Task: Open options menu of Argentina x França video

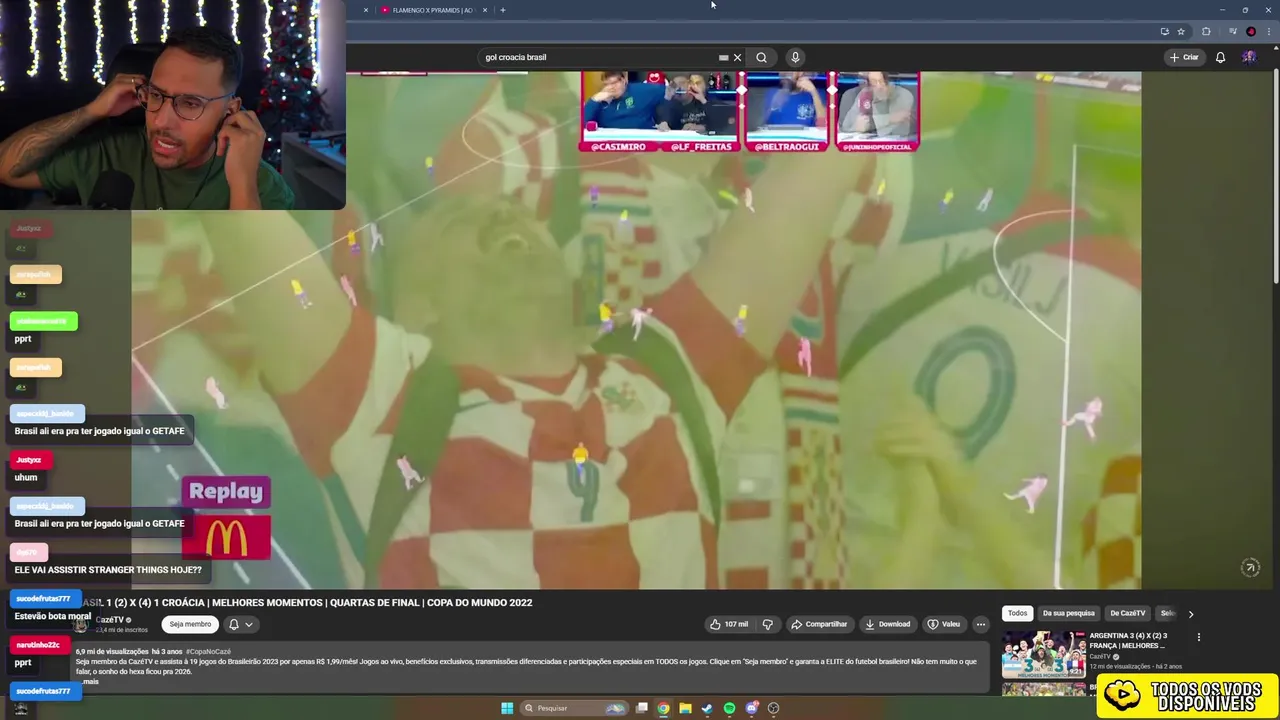Action: (1198, 637)
